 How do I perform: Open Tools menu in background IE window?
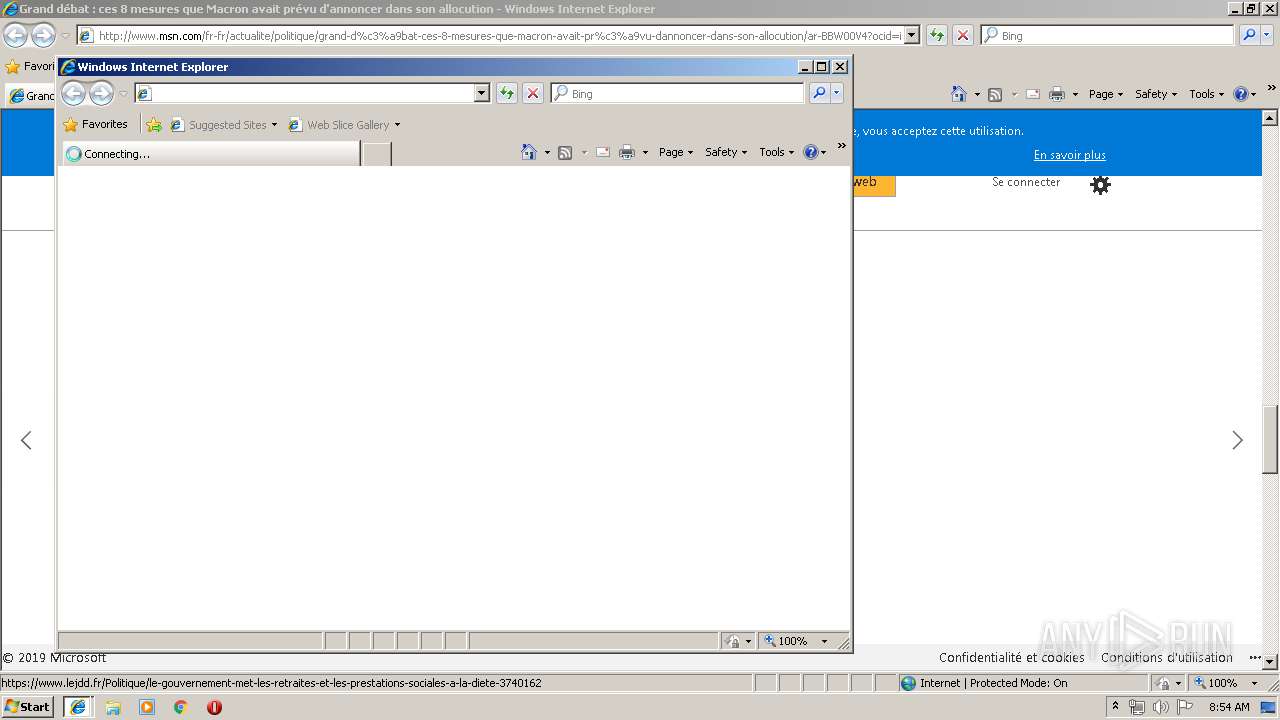1207,94
